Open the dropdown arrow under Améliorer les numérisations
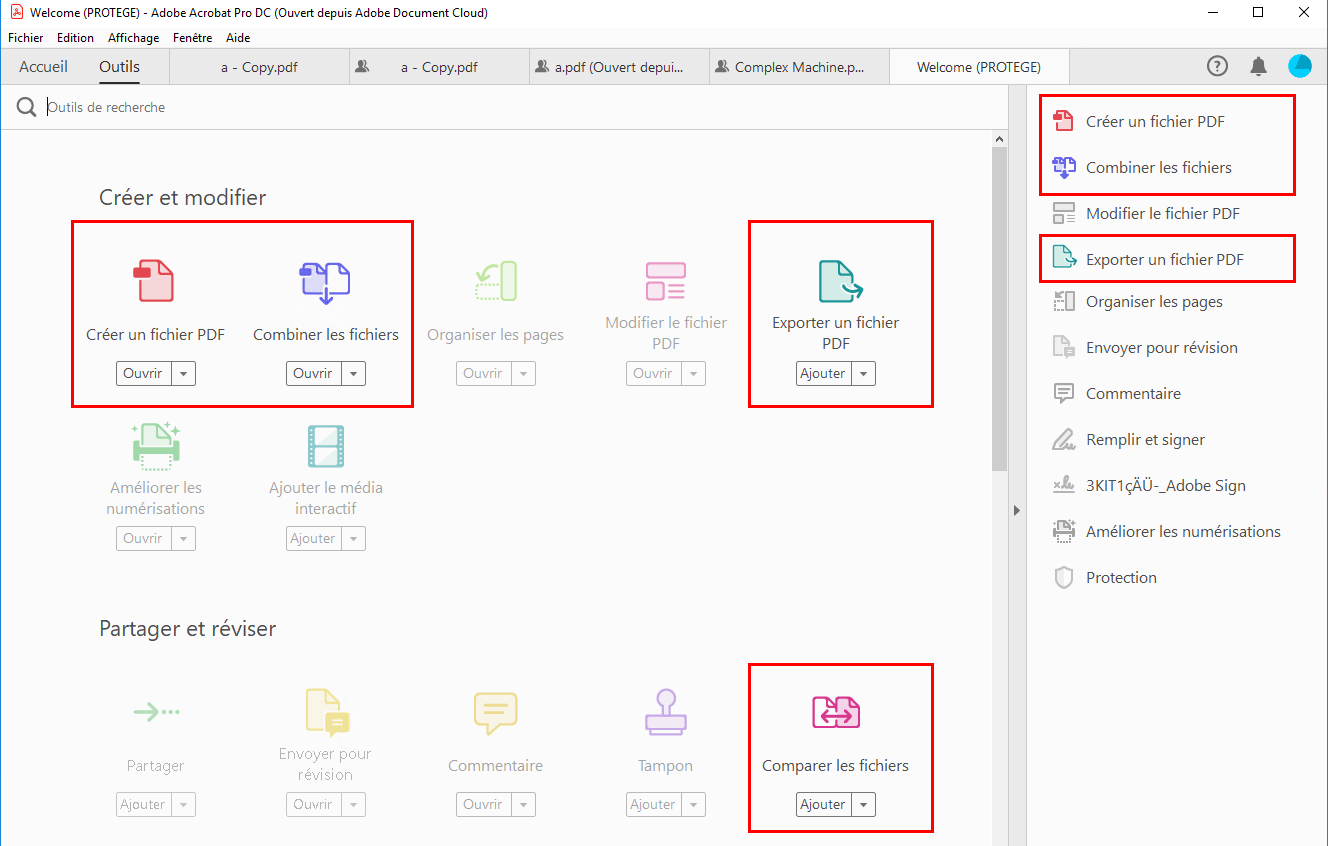The height and width of the screenshot is (846, 1328). tap(183, 538)
